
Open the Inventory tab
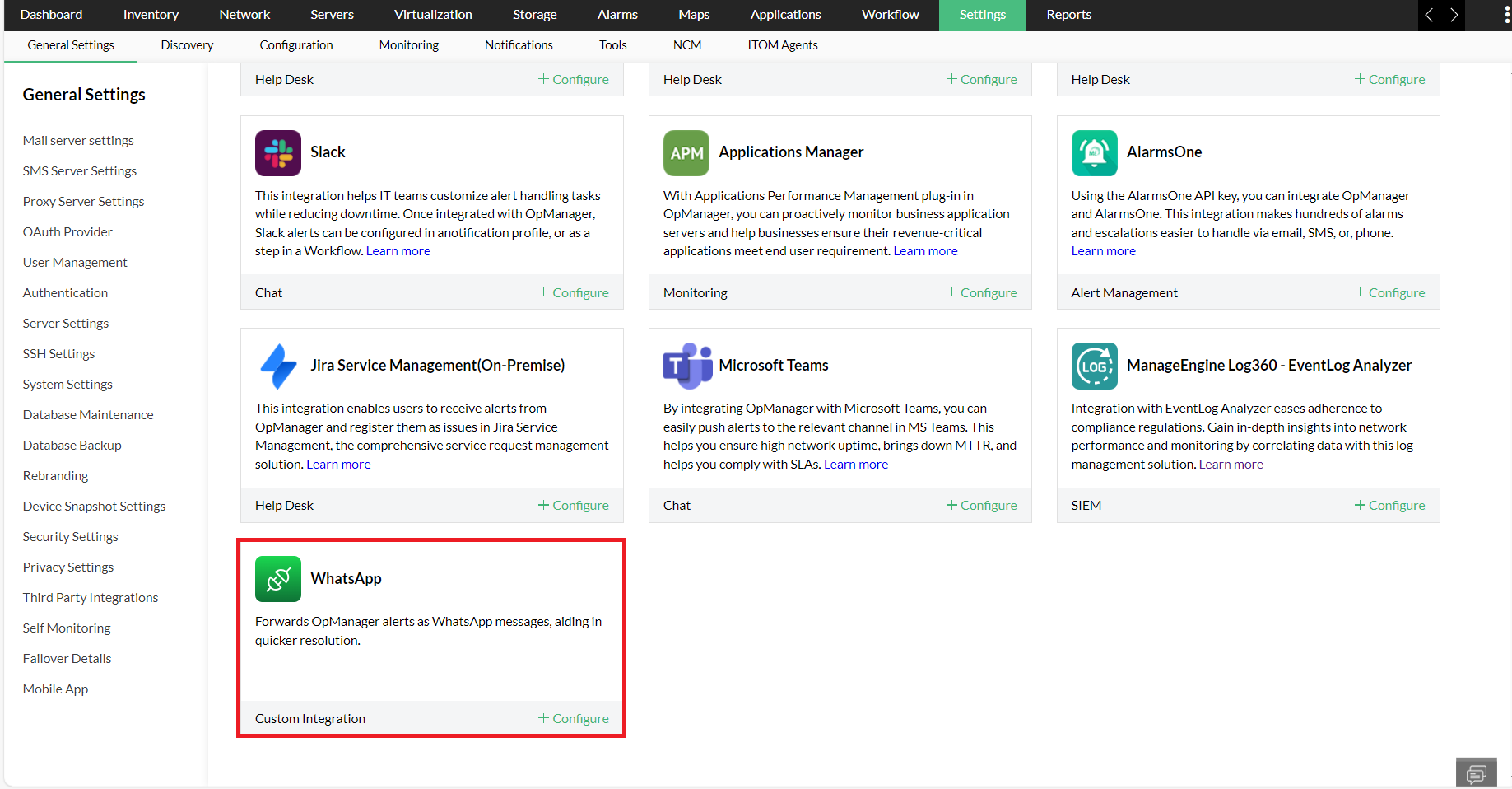point(151,15)
